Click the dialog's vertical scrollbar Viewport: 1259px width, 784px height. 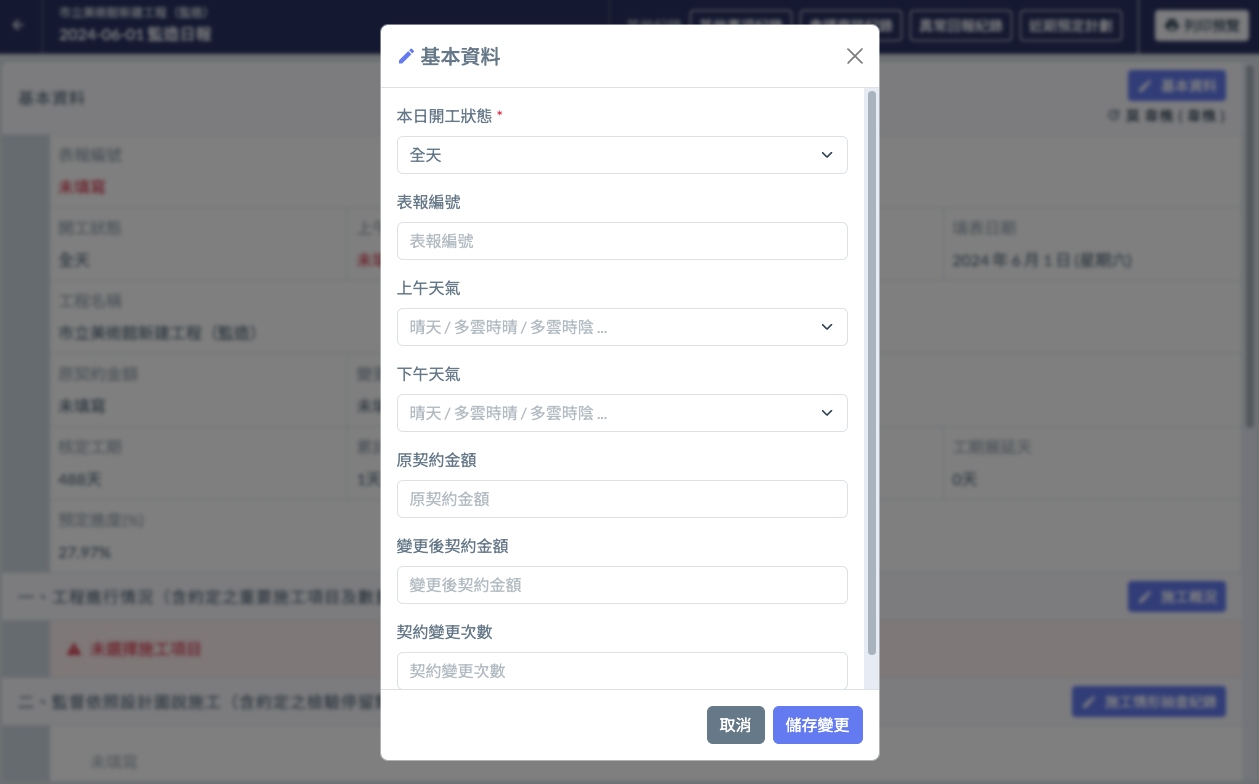pos(872,372)
